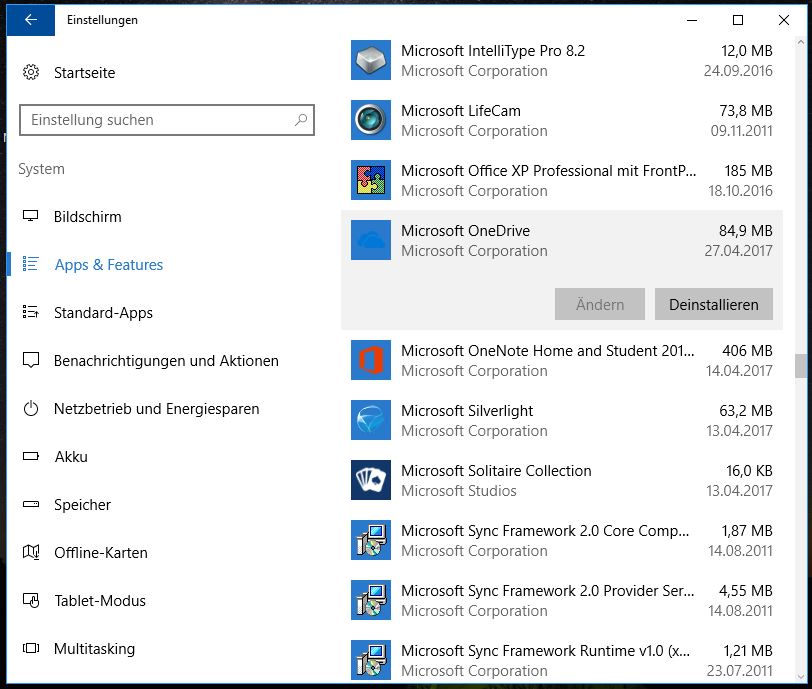This screenshot has width=812, height=689.
Task: Open the Bildschirm settings page
Action: click(87, 217)
